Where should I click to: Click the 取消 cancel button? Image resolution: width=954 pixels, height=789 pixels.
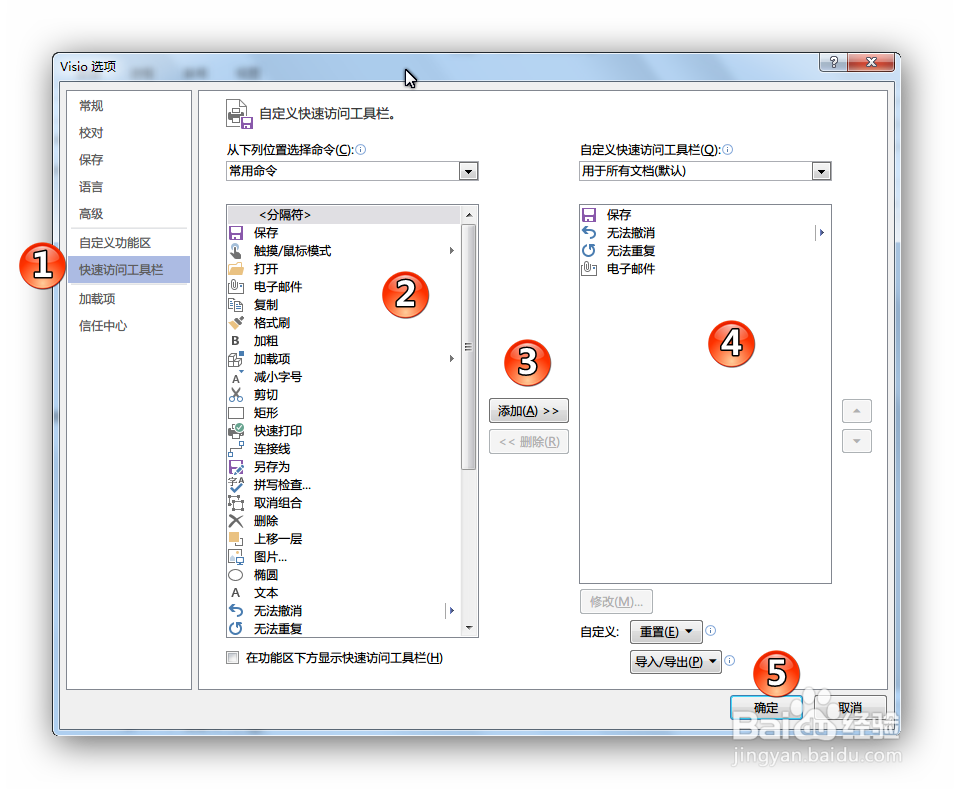(850, 707)
